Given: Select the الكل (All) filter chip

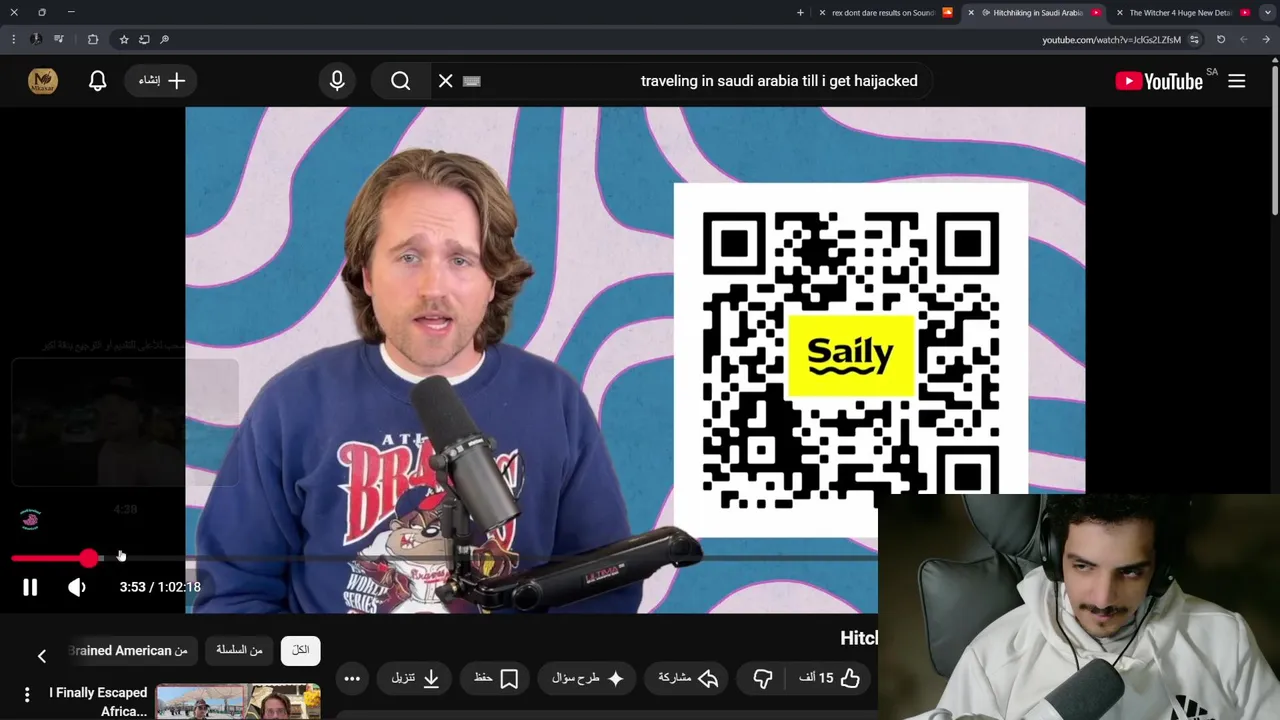Looking at the screenshot, I should pyautogui.click(x=301, y=650).
